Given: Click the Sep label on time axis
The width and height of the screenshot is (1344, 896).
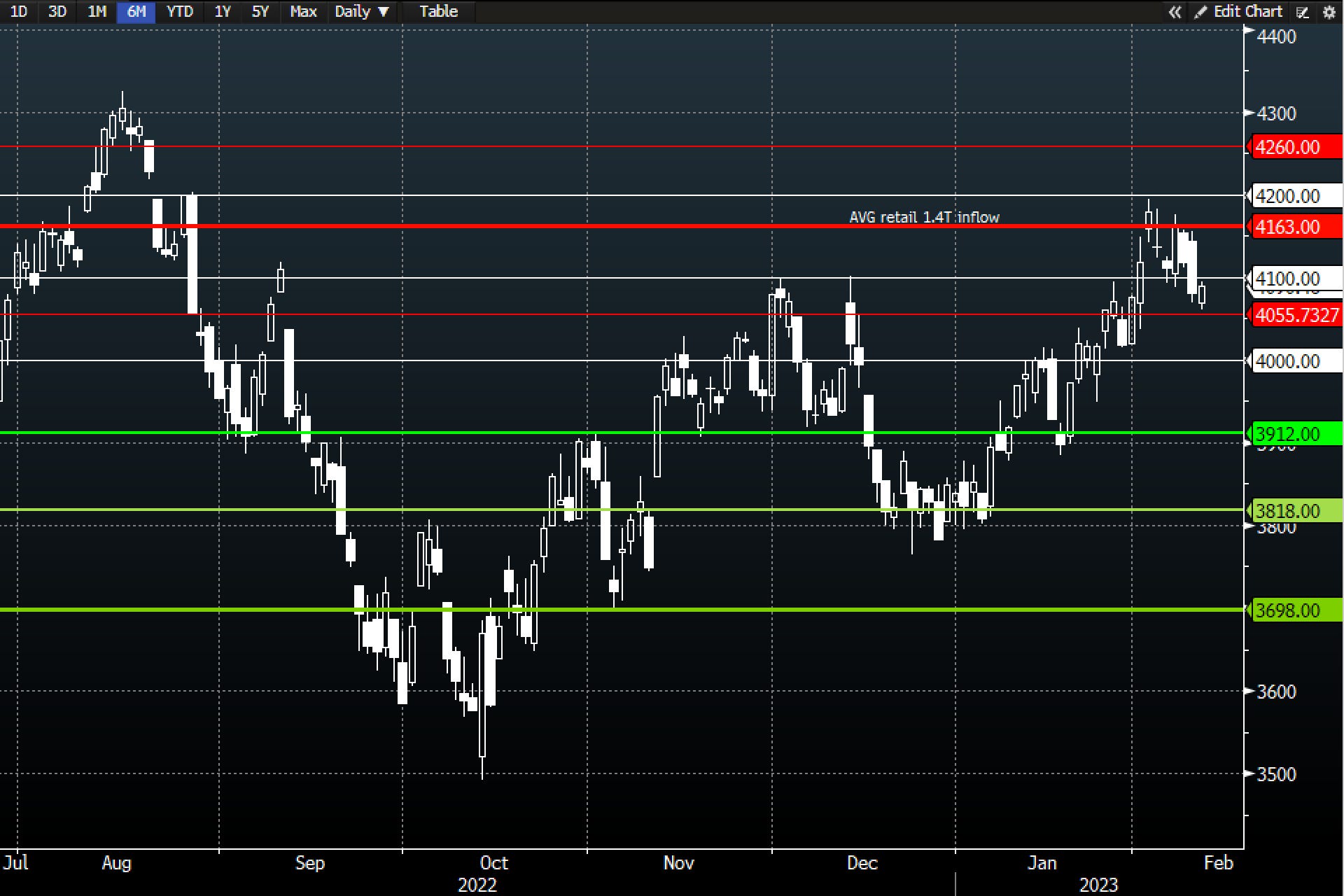Looking at the screenshot, I should coord(310,863).
